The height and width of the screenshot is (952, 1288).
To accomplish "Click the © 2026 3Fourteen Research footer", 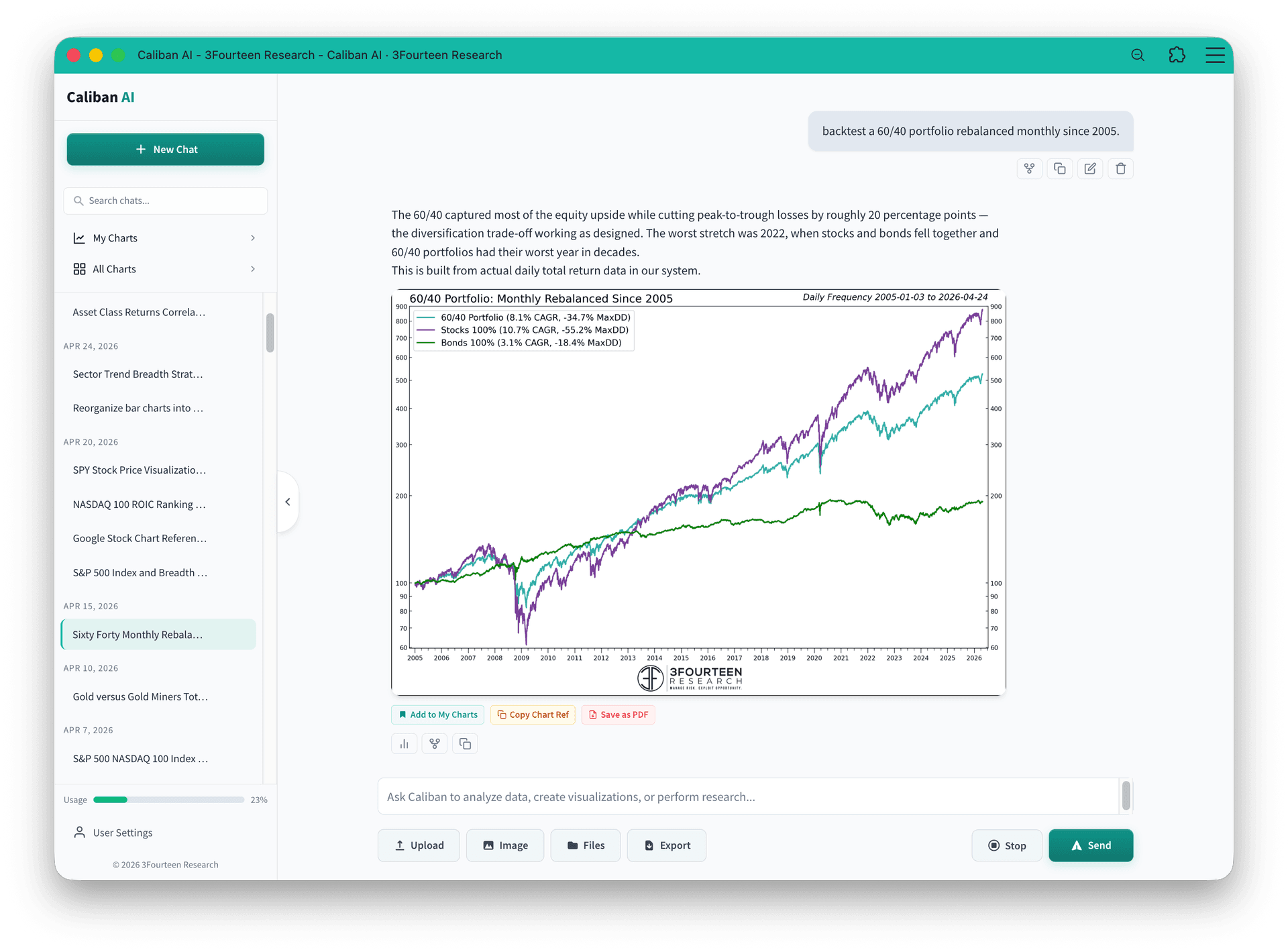I will (x=165, y=865).
